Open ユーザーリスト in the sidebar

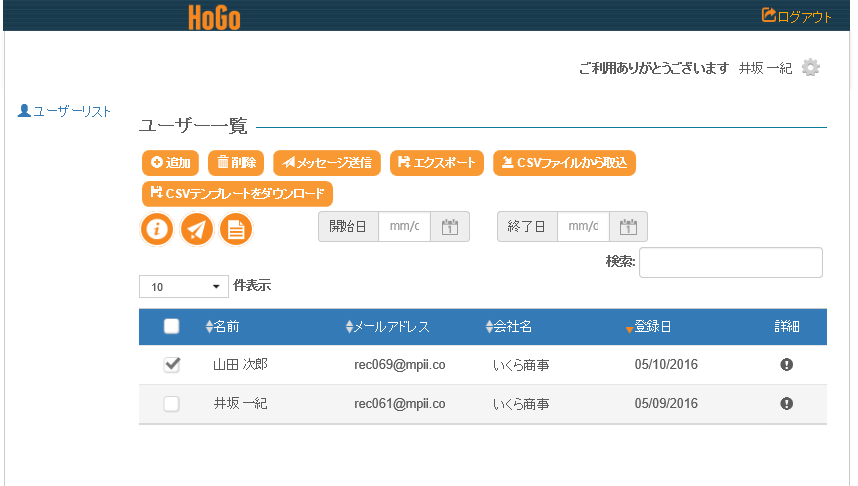[x=65, y=111]
